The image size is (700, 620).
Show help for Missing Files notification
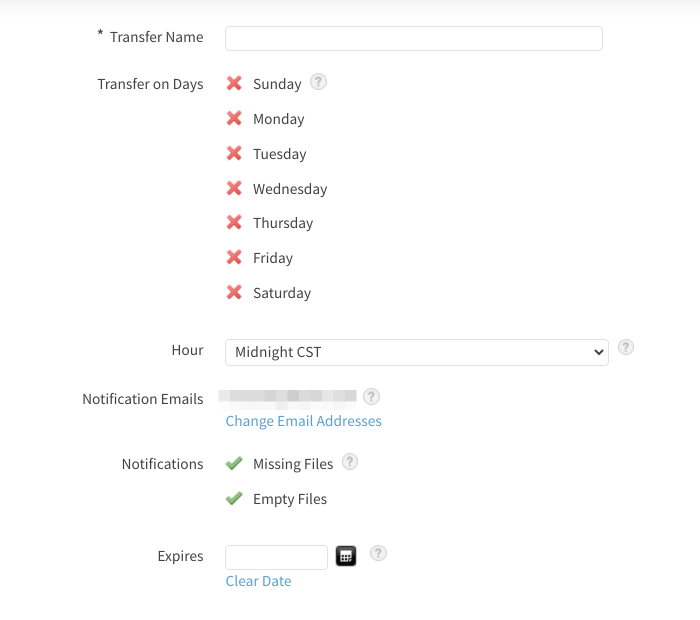click(350, 462)
